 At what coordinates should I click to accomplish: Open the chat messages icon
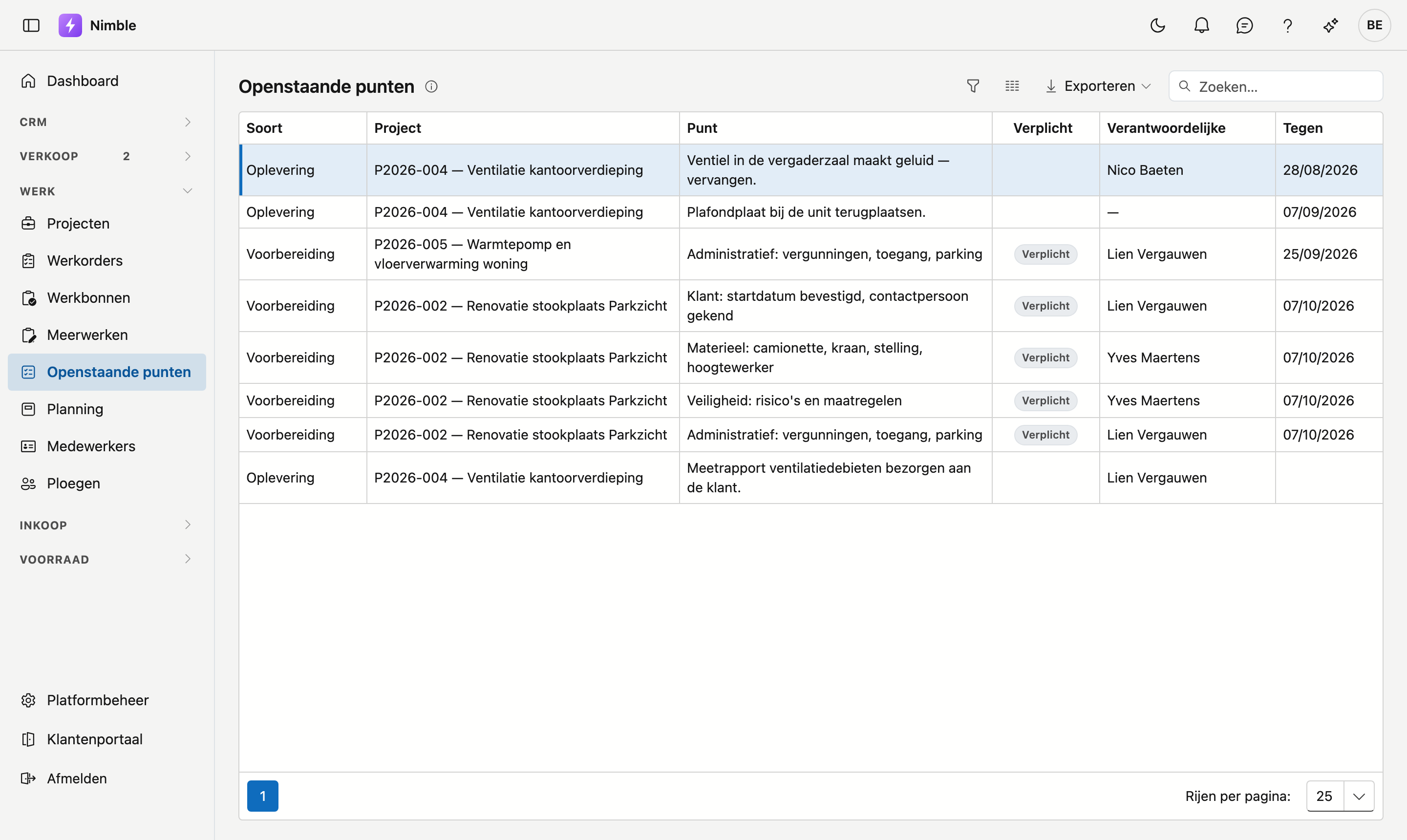1244,25
